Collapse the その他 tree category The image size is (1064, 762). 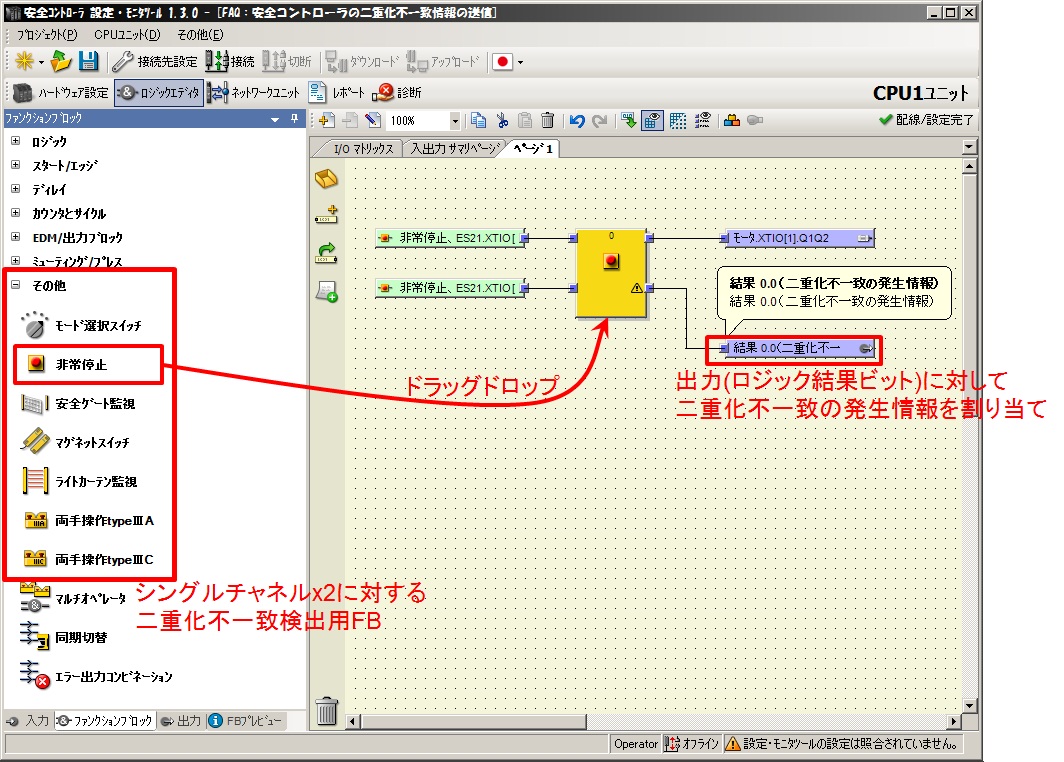coord(15,285)
